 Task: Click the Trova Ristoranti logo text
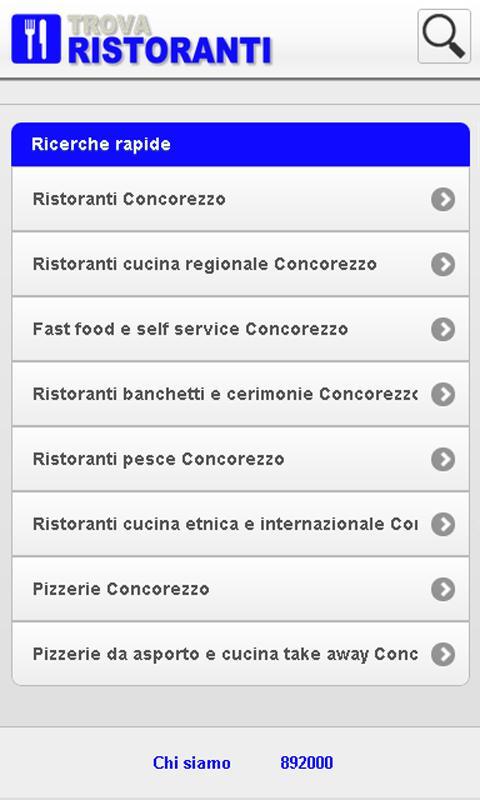point(169,41)
